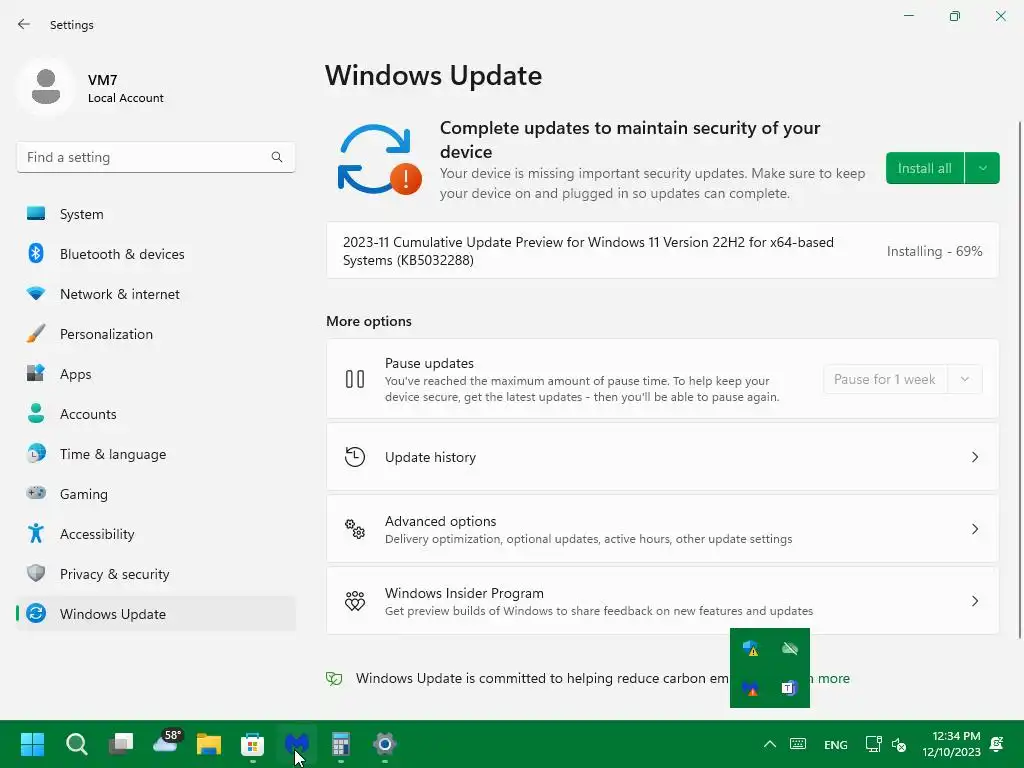Screen dimensions: 1024x768
Task: Click the Install all button
Action: pyautogui.click(x=925, y=168)
